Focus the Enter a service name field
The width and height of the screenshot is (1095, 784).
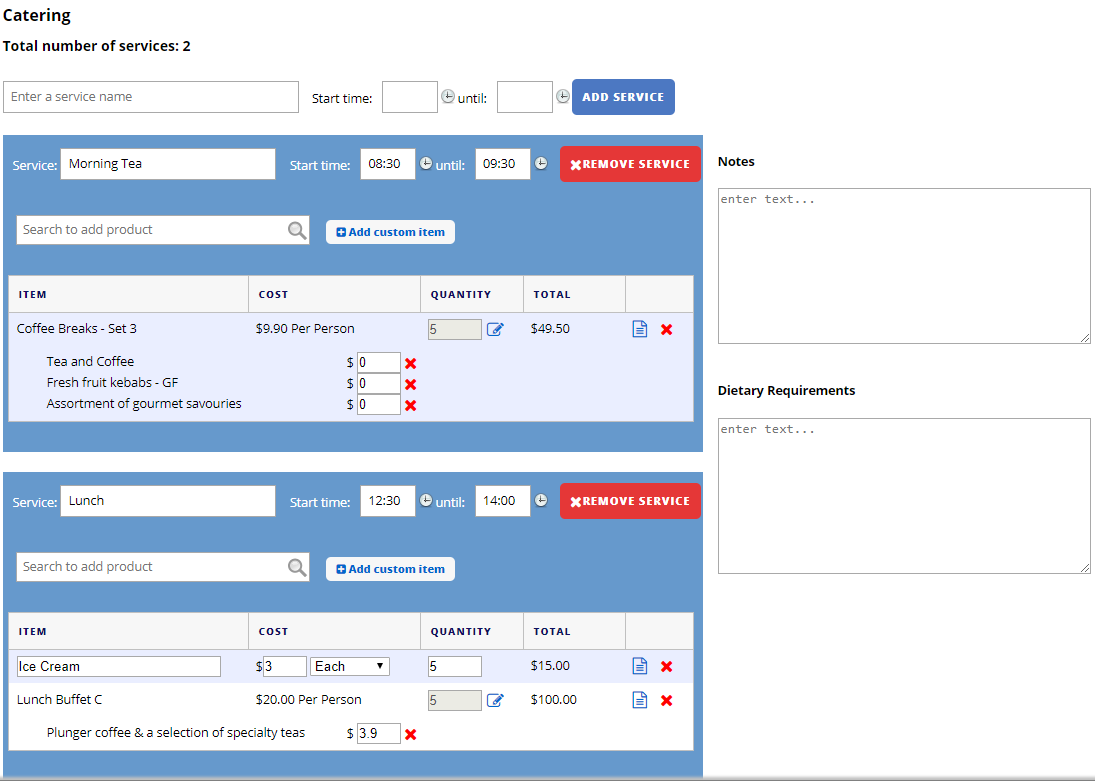[151, 97]
